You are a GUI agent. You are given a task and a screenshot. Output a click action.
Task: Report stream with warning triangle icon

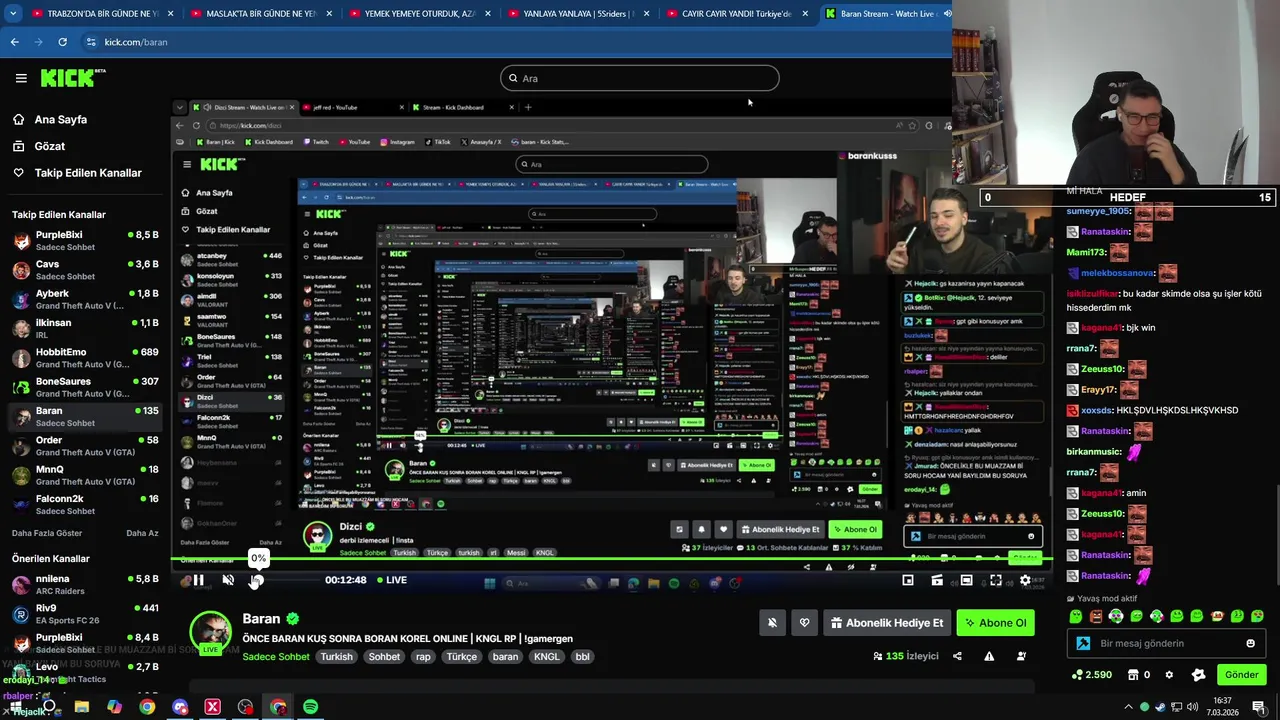coord(989,656)
